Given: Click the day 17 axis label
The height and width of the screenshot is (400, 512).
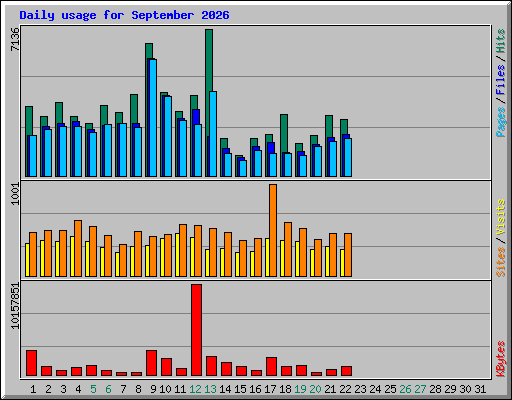Looking at the screenshot, I should pos(271,389).
